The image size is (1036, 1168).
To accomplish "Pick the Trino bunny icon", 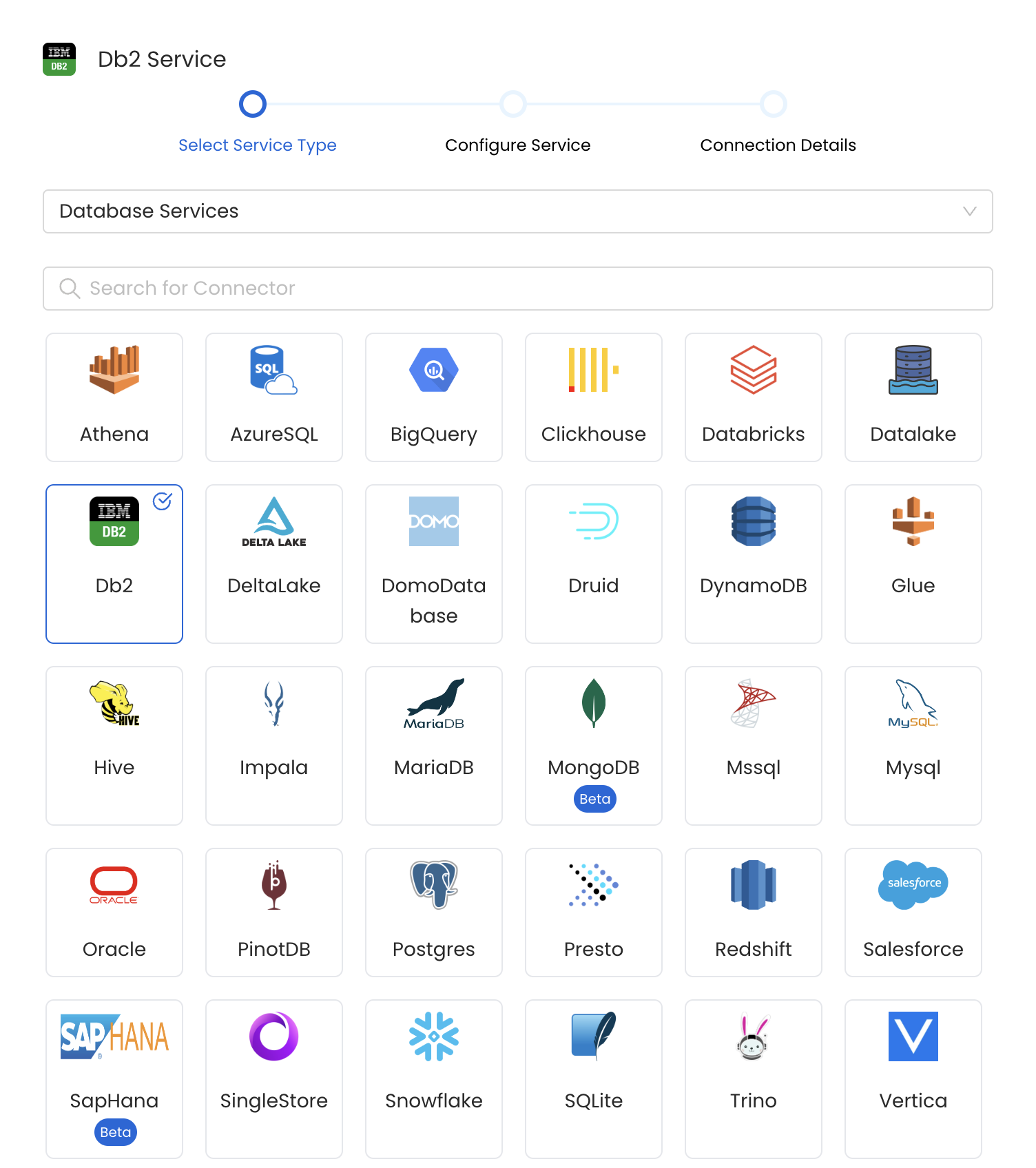I will (754, 1036).
